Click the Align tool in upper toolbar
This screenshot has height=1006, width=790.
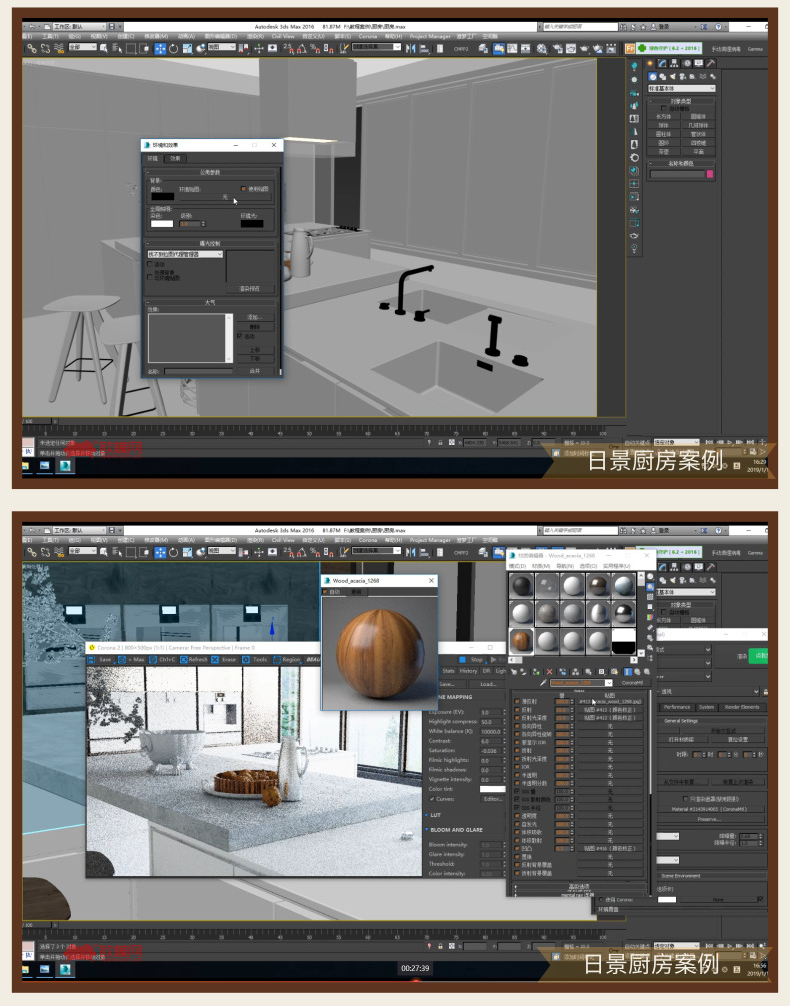(424, 49)
